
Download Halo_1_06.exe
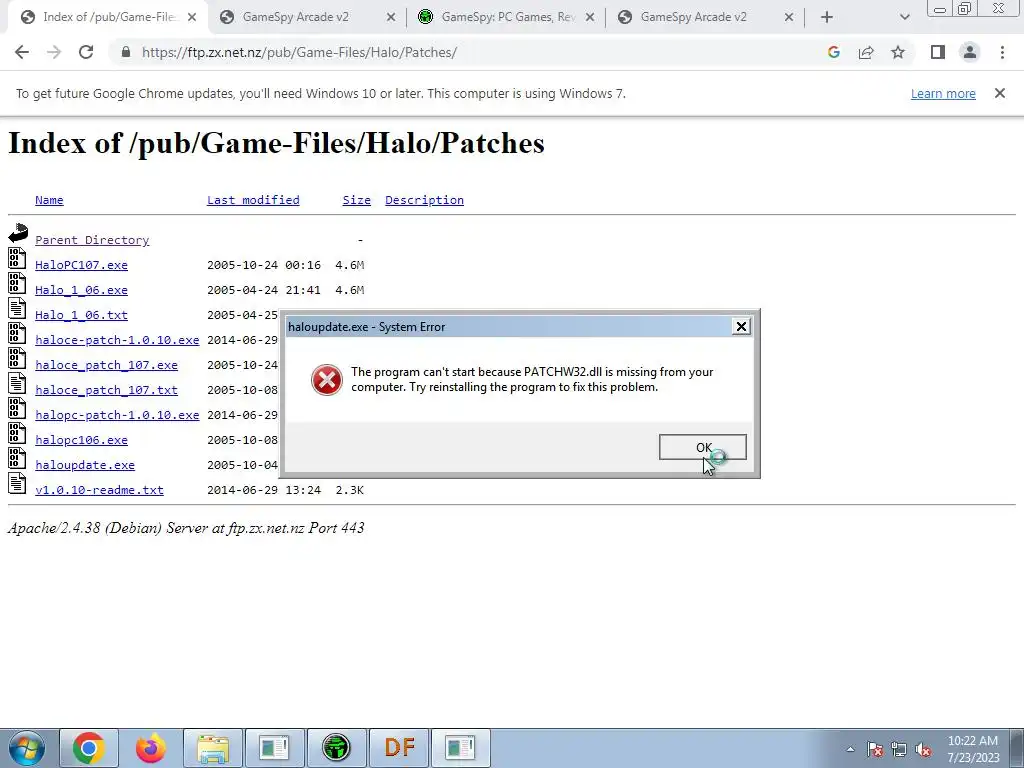[82, 290]
